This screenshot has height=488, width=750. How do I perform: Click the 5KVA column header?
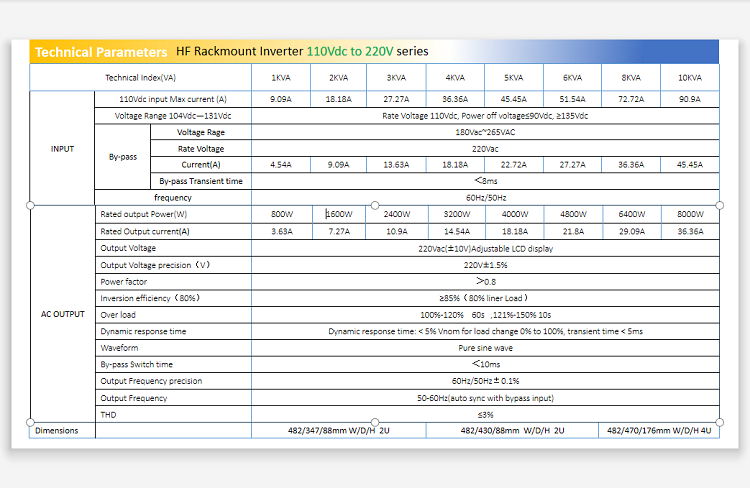click(x=514, y=78)
